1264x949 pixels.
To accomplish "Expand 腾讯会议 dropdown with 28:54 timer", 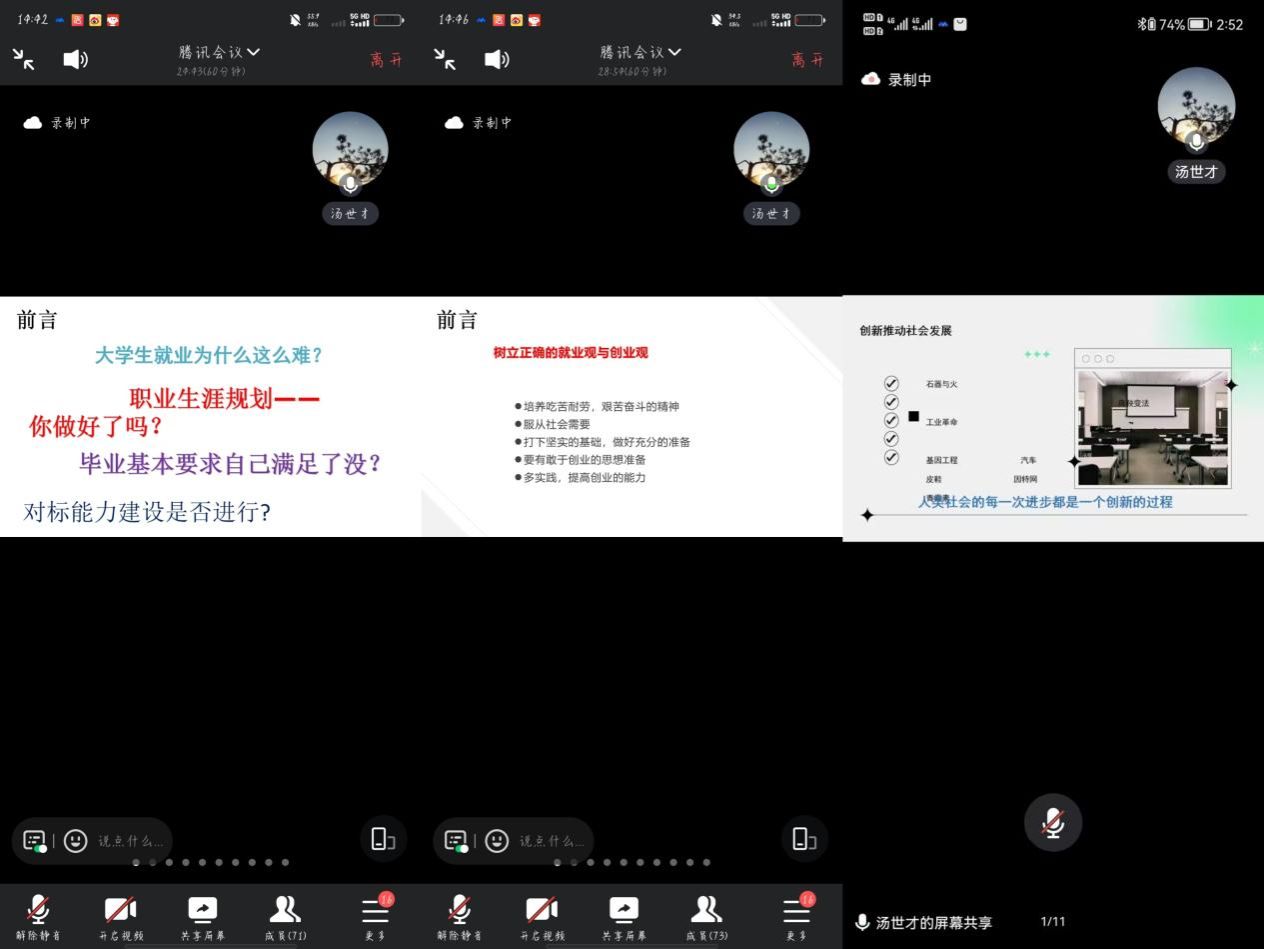I will click(x=640, y=53).
